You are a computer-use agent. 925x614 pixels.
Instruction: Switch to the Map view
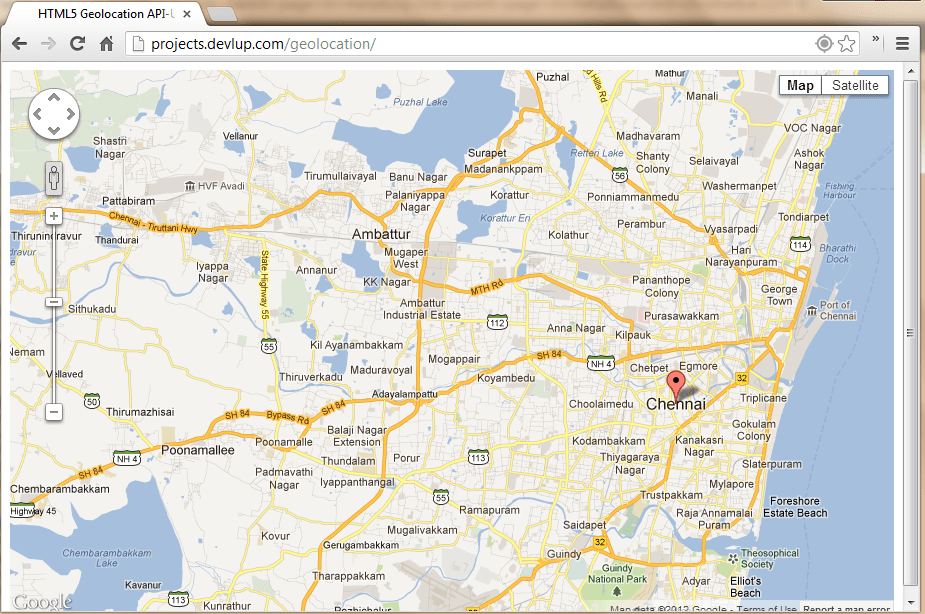[800, 86]
